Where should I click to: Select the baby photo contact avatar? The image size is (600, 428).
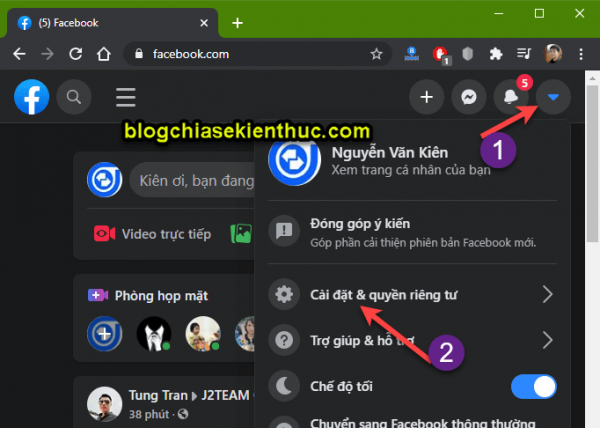203,334
